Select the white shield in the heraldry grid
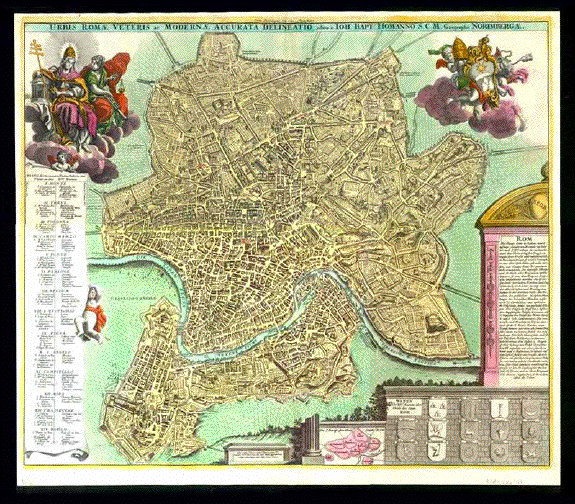This screenshot has height=504, width=575. coord(500,408)
